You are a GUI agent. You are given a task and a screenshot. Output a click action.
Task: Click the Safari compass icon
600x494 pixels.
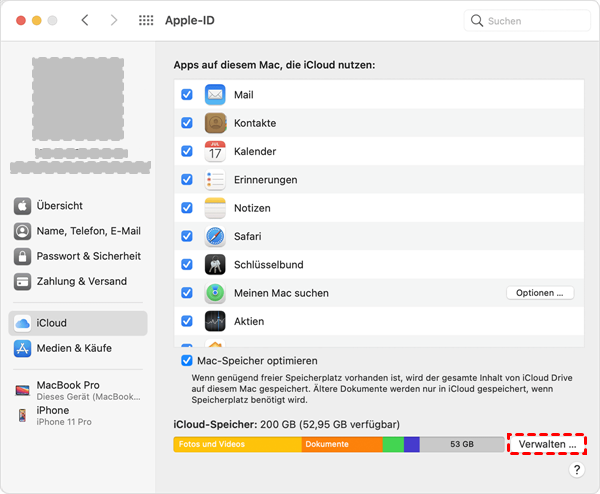click(x=215, y=237)
